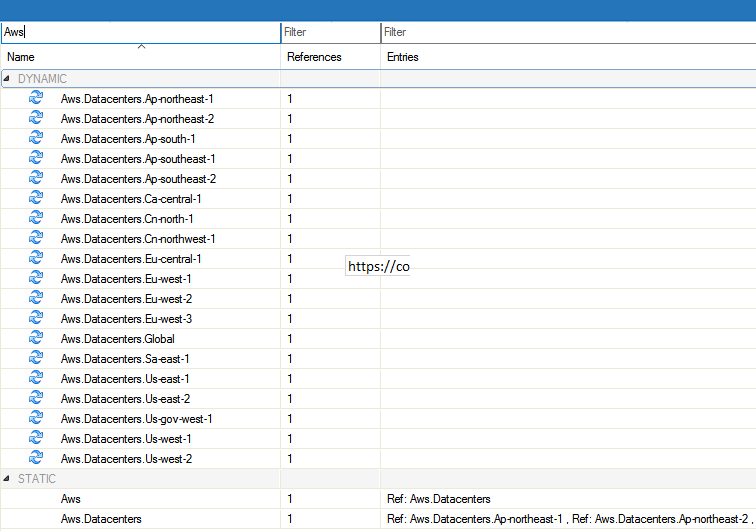Click the Entries filter field
The image size is (756, 531).
pyautogui.click(x=568, y=32)
